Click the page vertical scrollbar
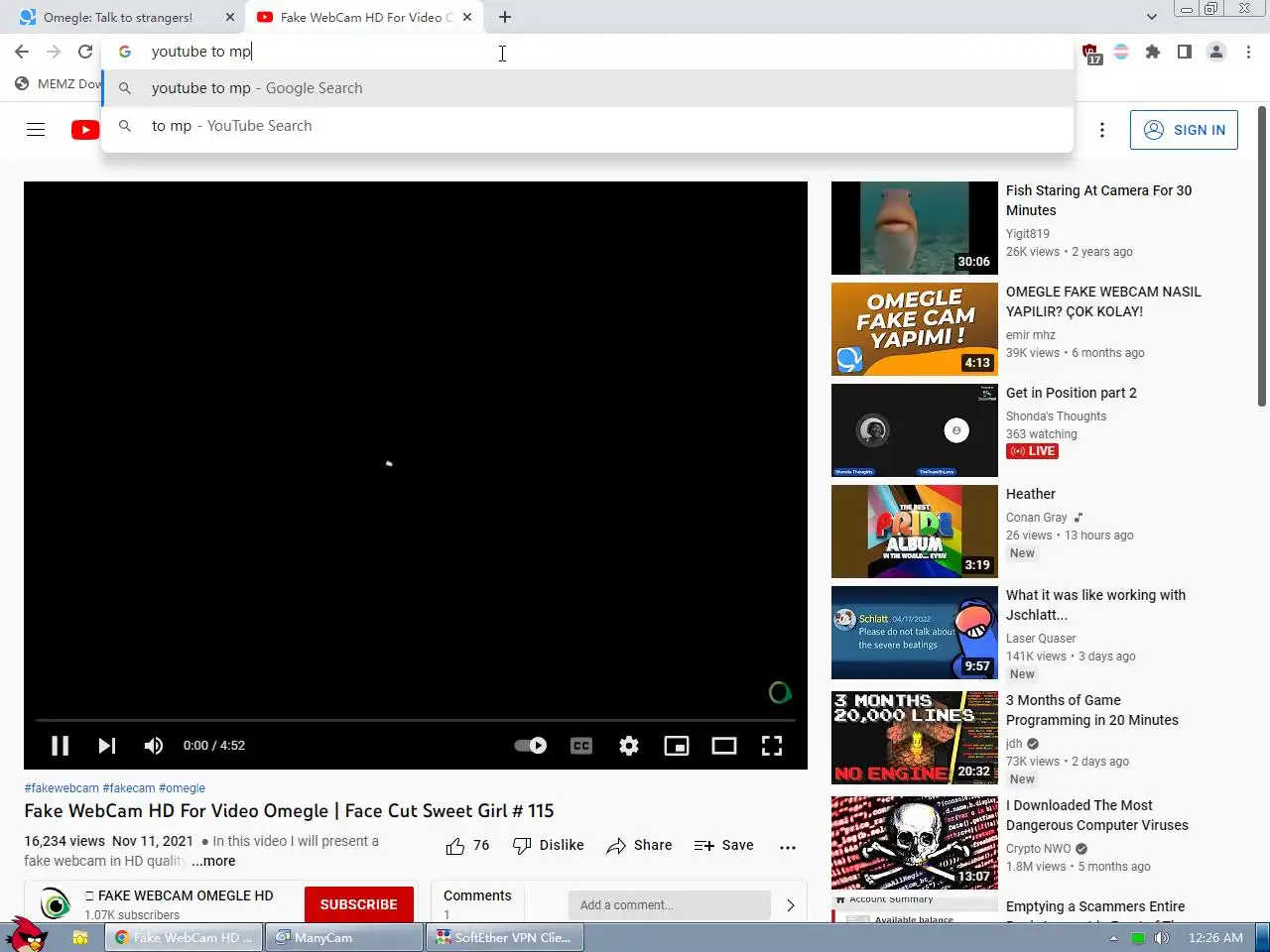The image size is (1270, 952). (1262, 258)
